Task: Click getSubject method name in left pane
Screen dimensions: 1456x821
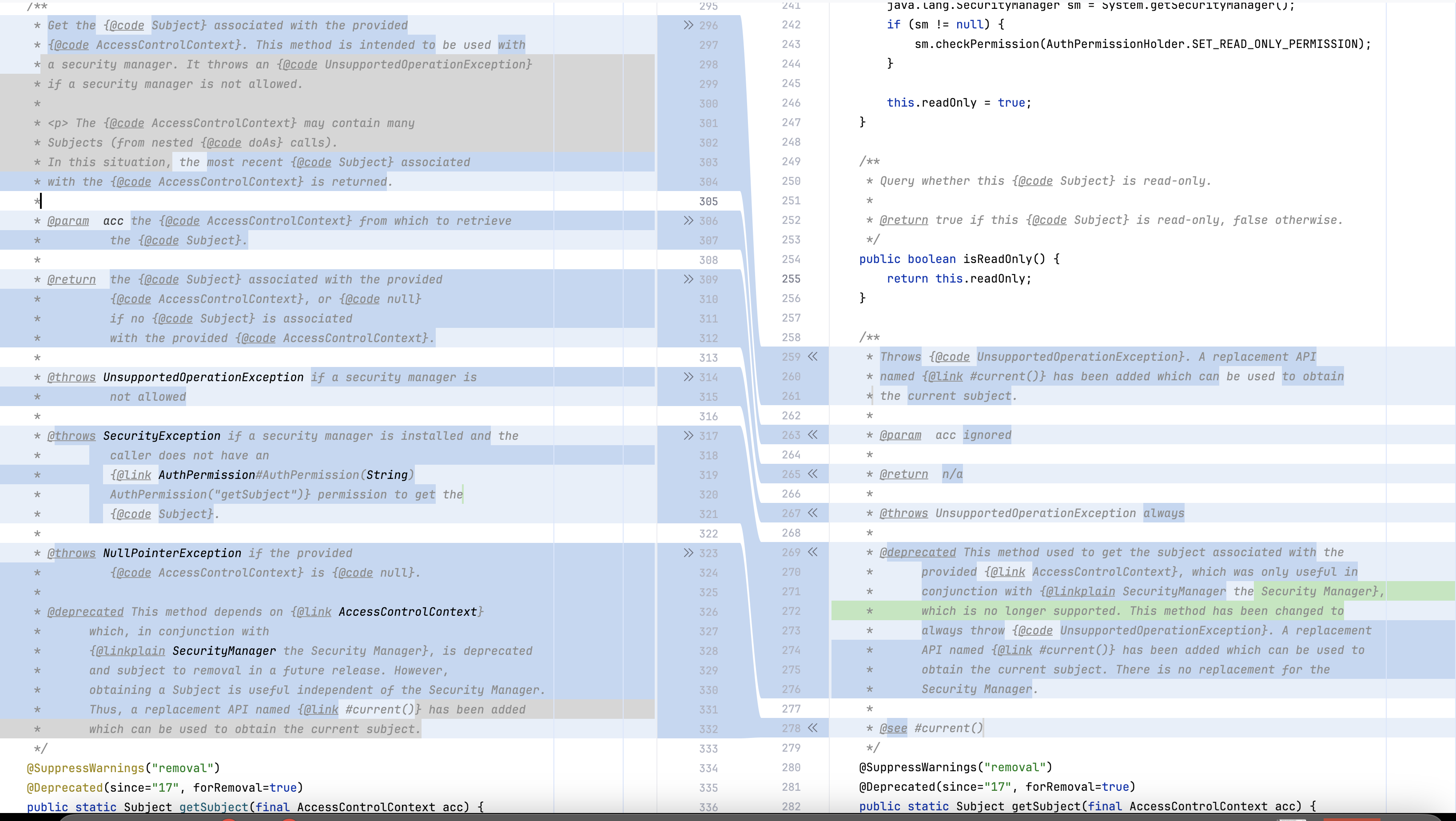Action: [213, 807]
